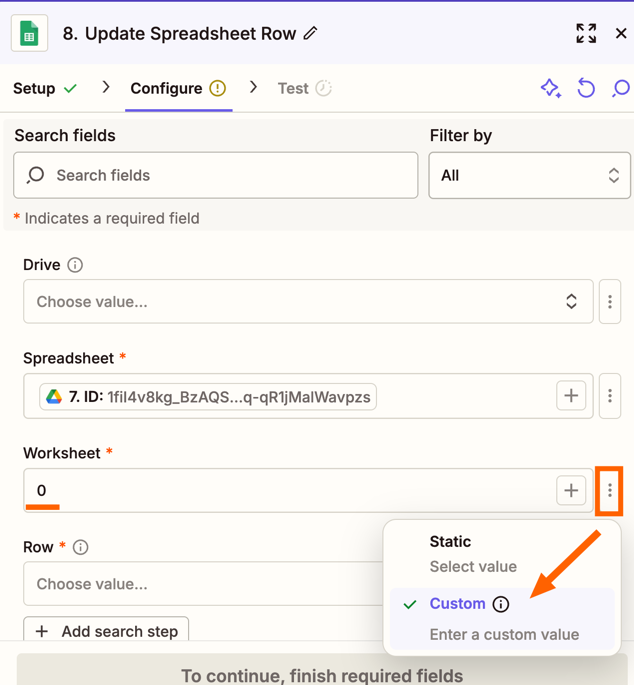Click the pencil icon to rename step

(x=311, y=34)
